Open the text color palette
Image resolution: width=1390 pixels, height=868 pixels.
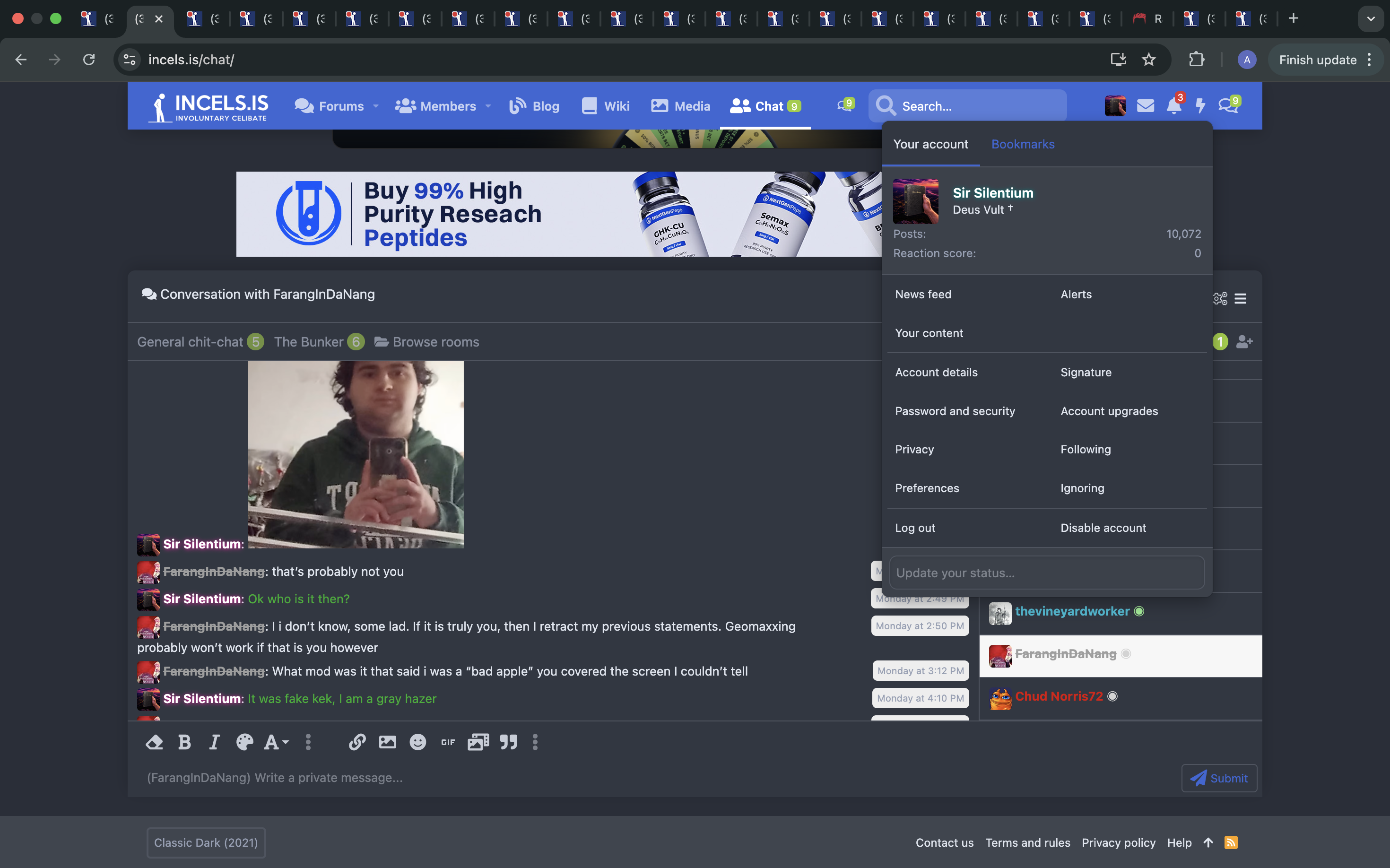click(x=244, y=742)
